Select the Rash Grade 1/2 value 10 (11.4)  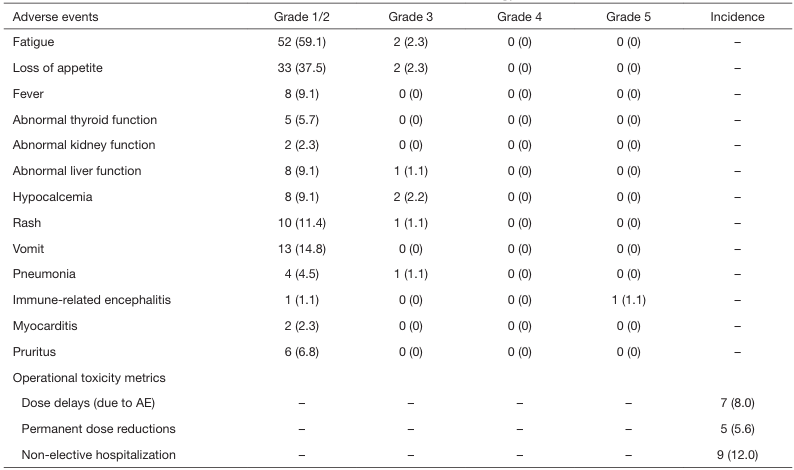point(301,223)
